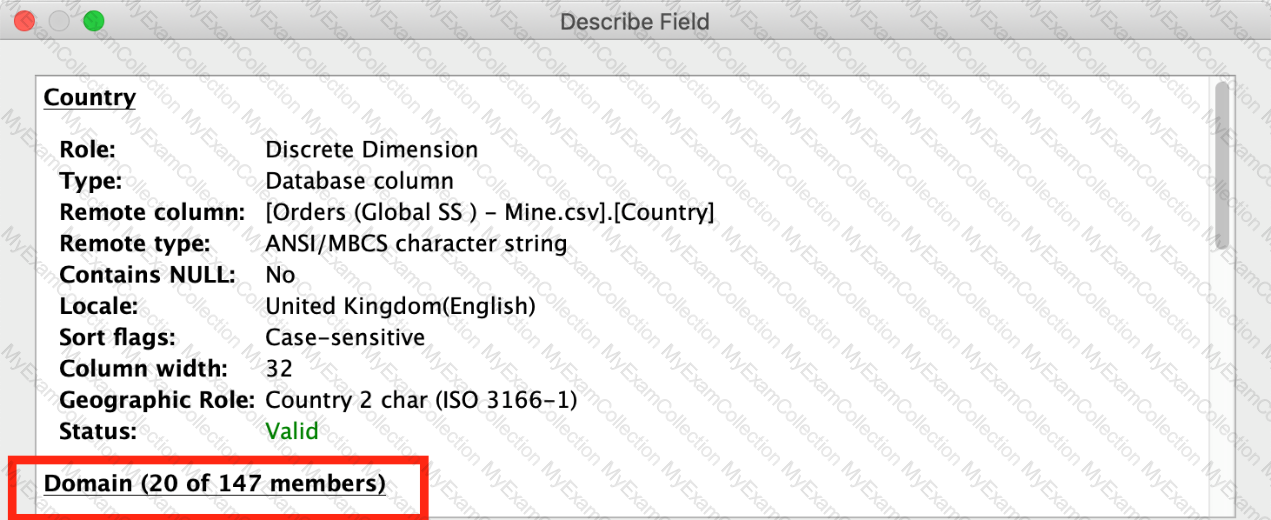Click the Geographic Role label

pos(158,400)
